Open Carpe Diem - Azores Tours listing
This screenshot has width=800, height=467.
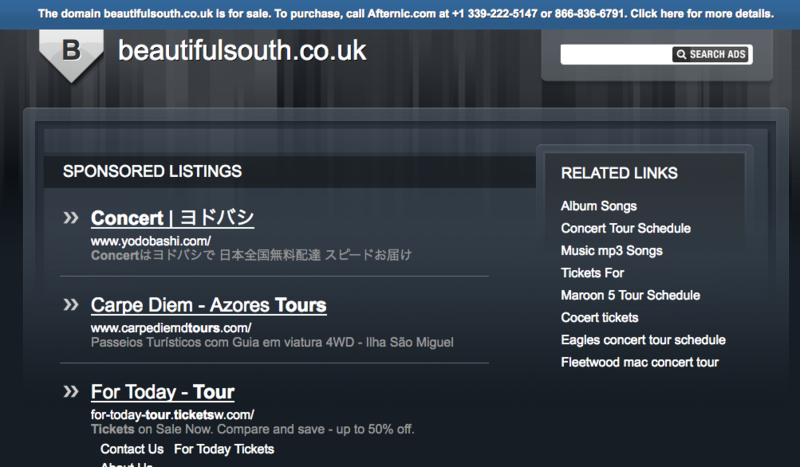tap(209, 305)
